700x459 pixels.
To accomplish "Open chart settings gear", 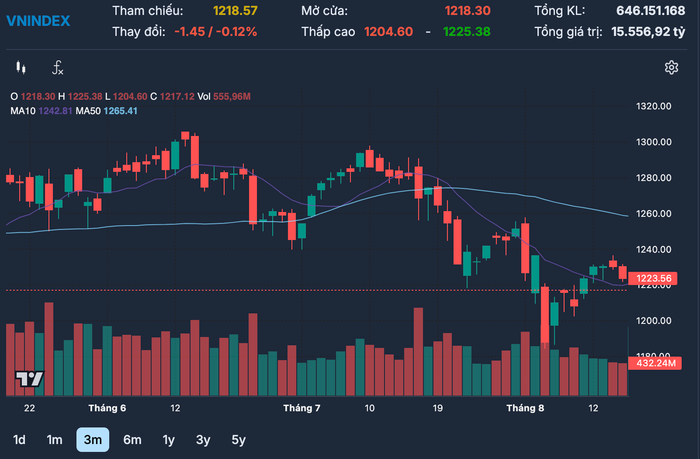I will (671, 68).
